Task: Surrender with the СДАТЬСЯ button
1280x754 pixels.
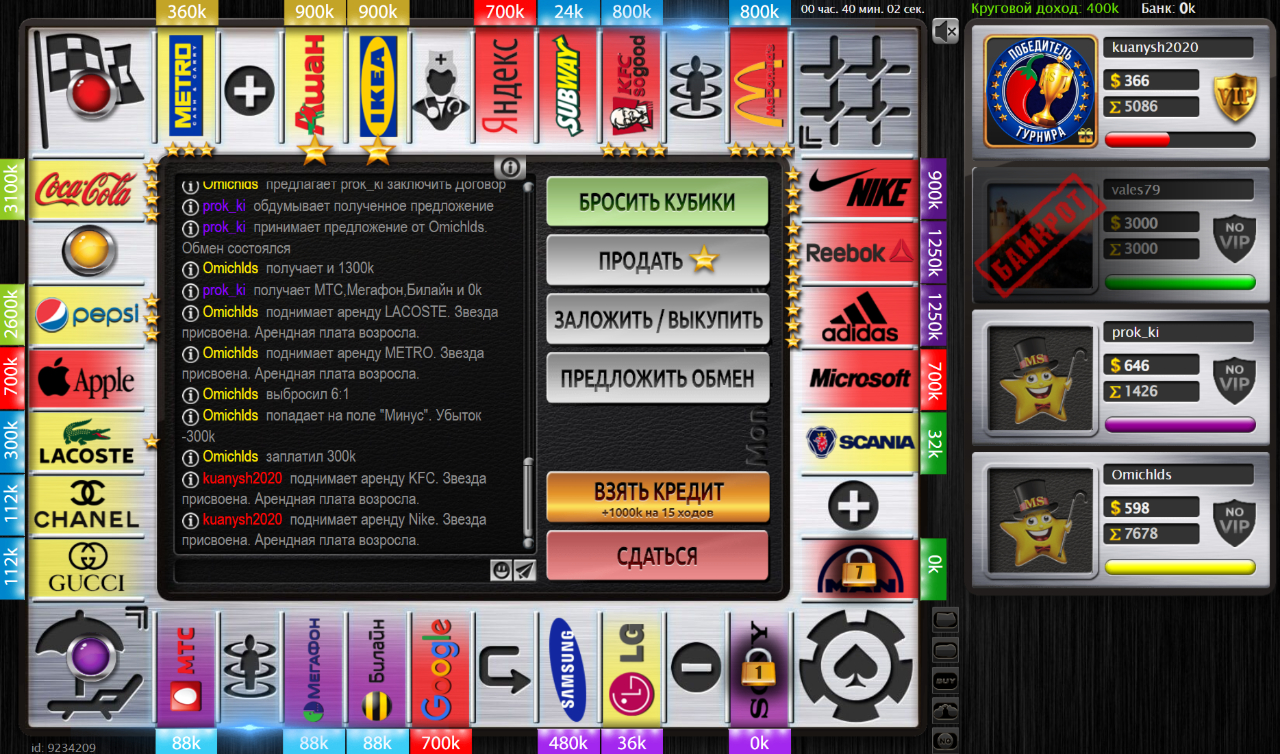Action: pos(657,556)
